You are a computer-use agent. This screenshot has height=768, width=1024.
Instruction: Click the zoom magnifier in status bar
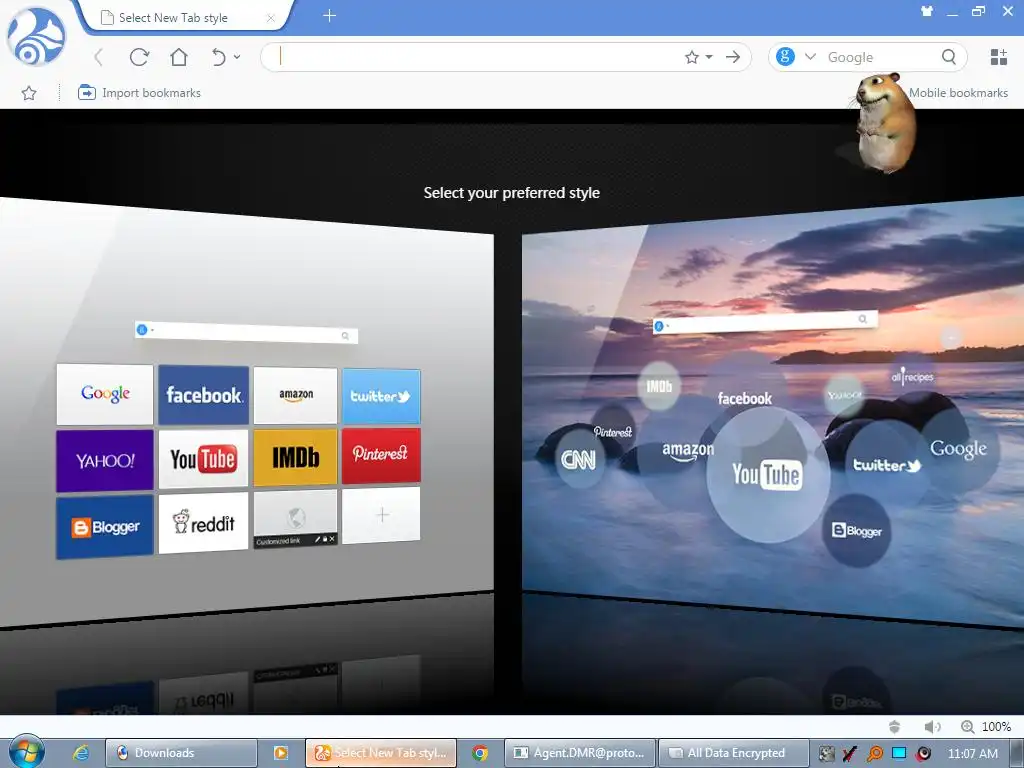click(x=967, y=726)
